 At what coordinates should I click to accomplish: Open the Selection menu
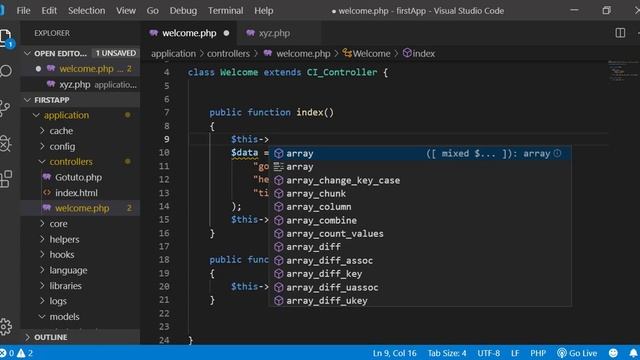(x=87, y=11)
